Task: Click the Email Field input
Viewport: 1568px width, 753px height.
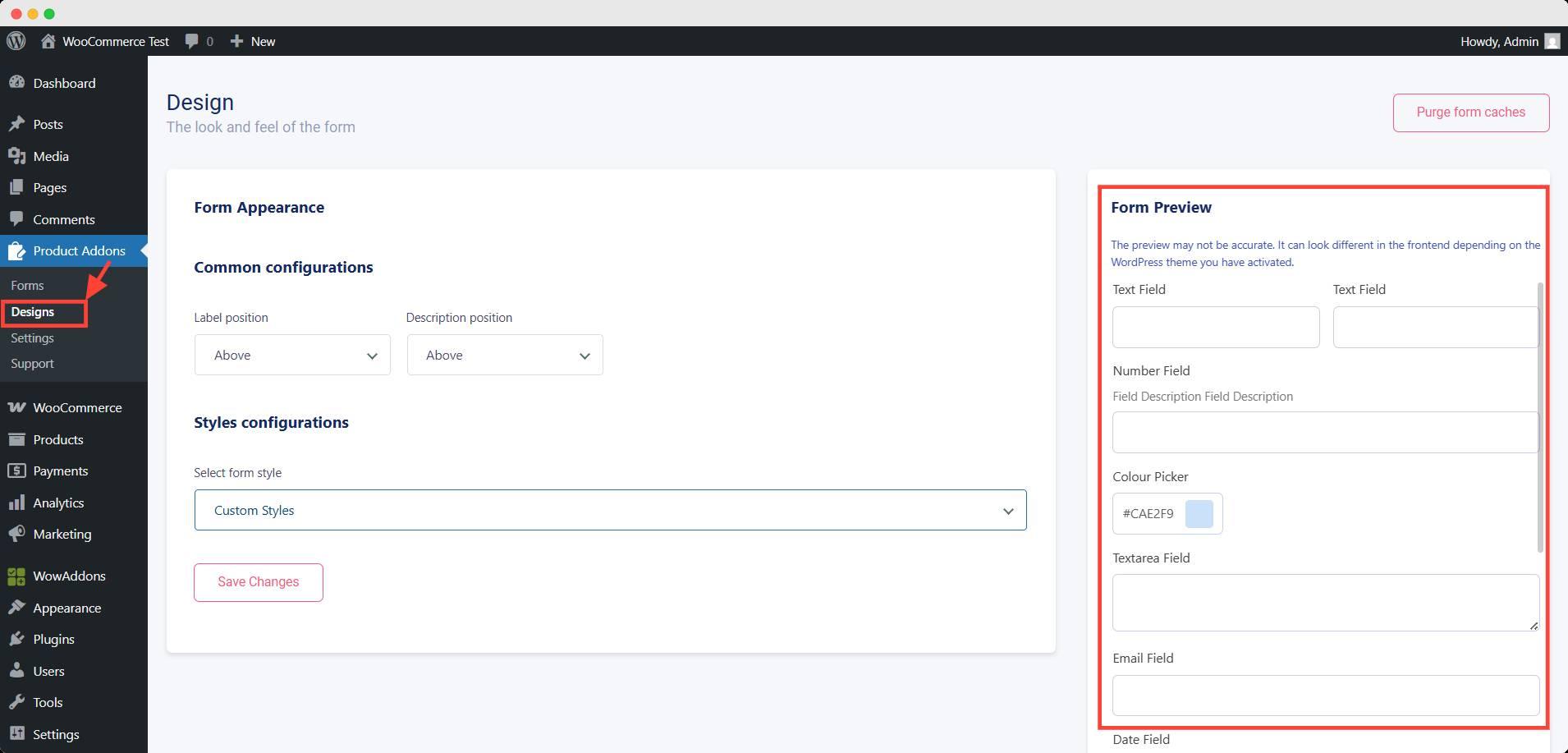Action: pos(1326,696)
